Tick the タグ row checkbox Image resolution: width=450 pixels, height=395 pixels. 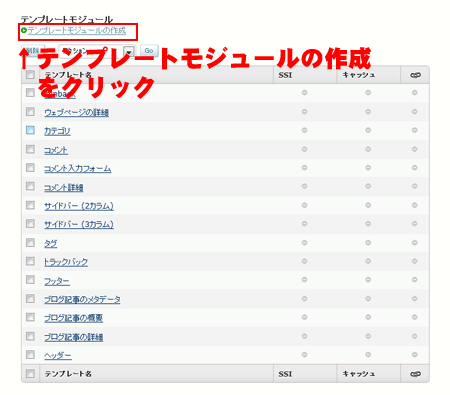click(x=30, y=242)
